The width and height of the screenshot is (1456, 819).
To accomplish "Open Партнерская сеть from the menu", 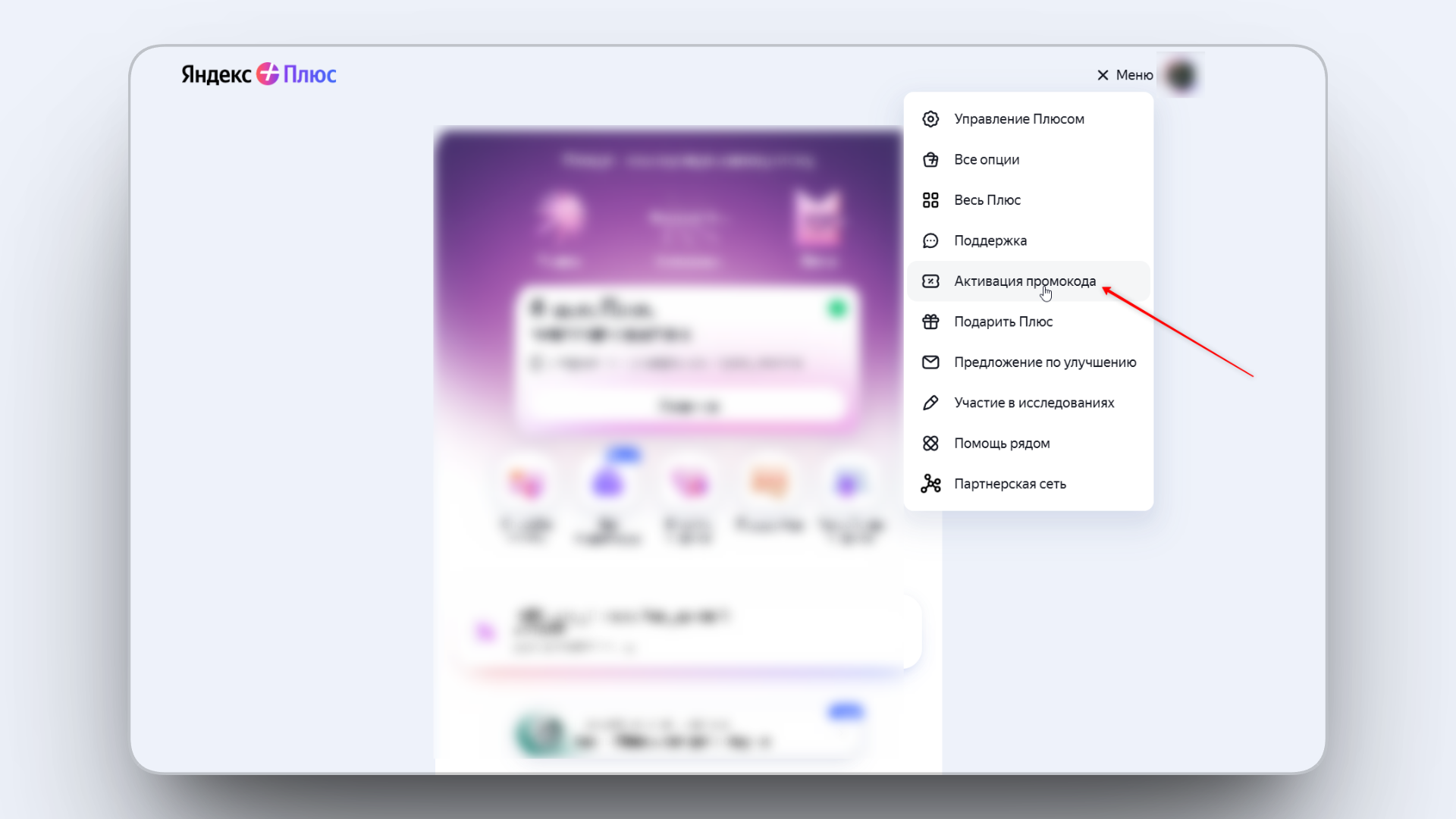I will [x=1009, y=484].
